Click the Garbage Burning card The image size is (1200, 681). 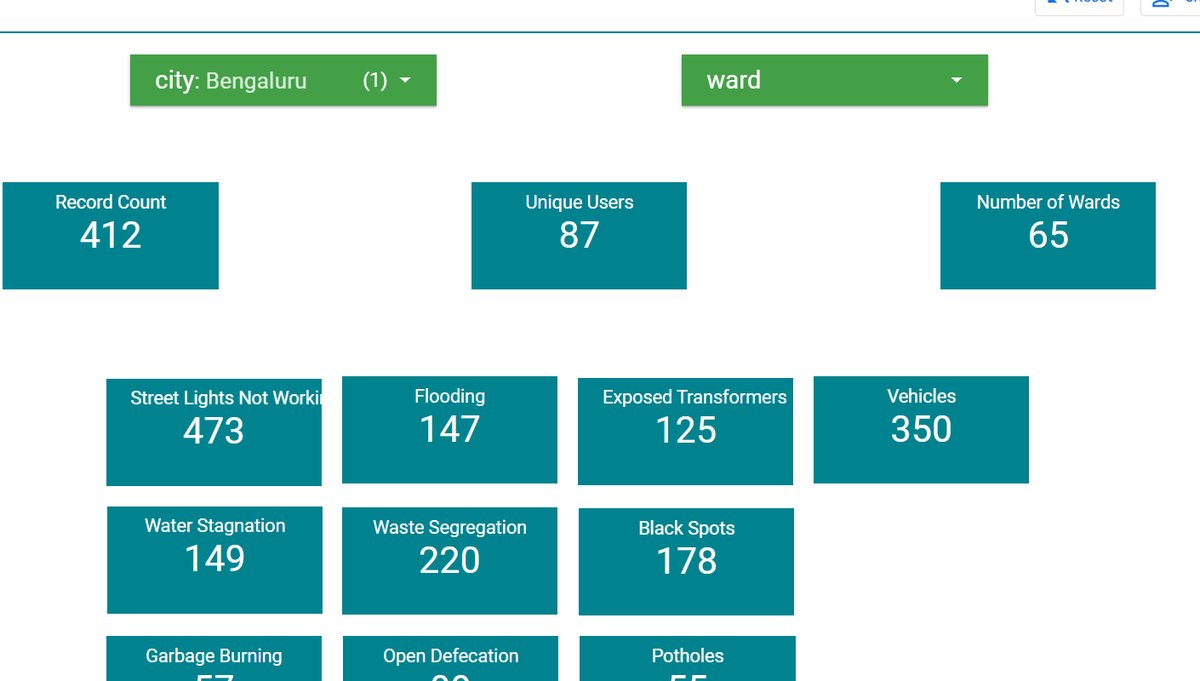pos(214,659)
